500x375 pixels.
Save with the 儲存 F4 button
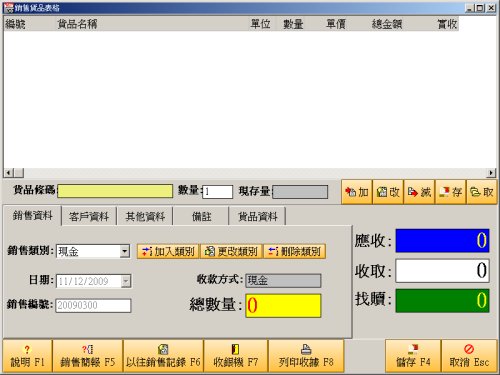coord(413,356)
